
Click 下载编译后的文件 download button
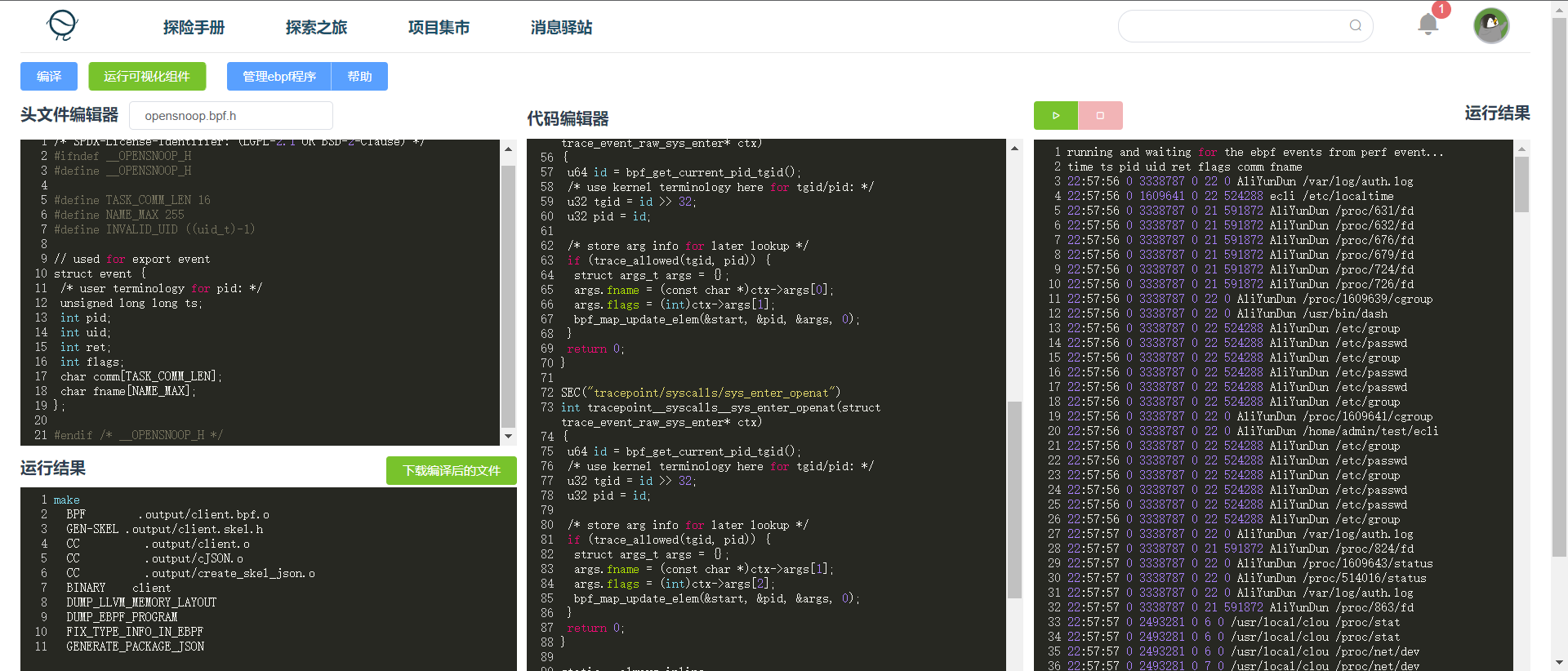451,471
